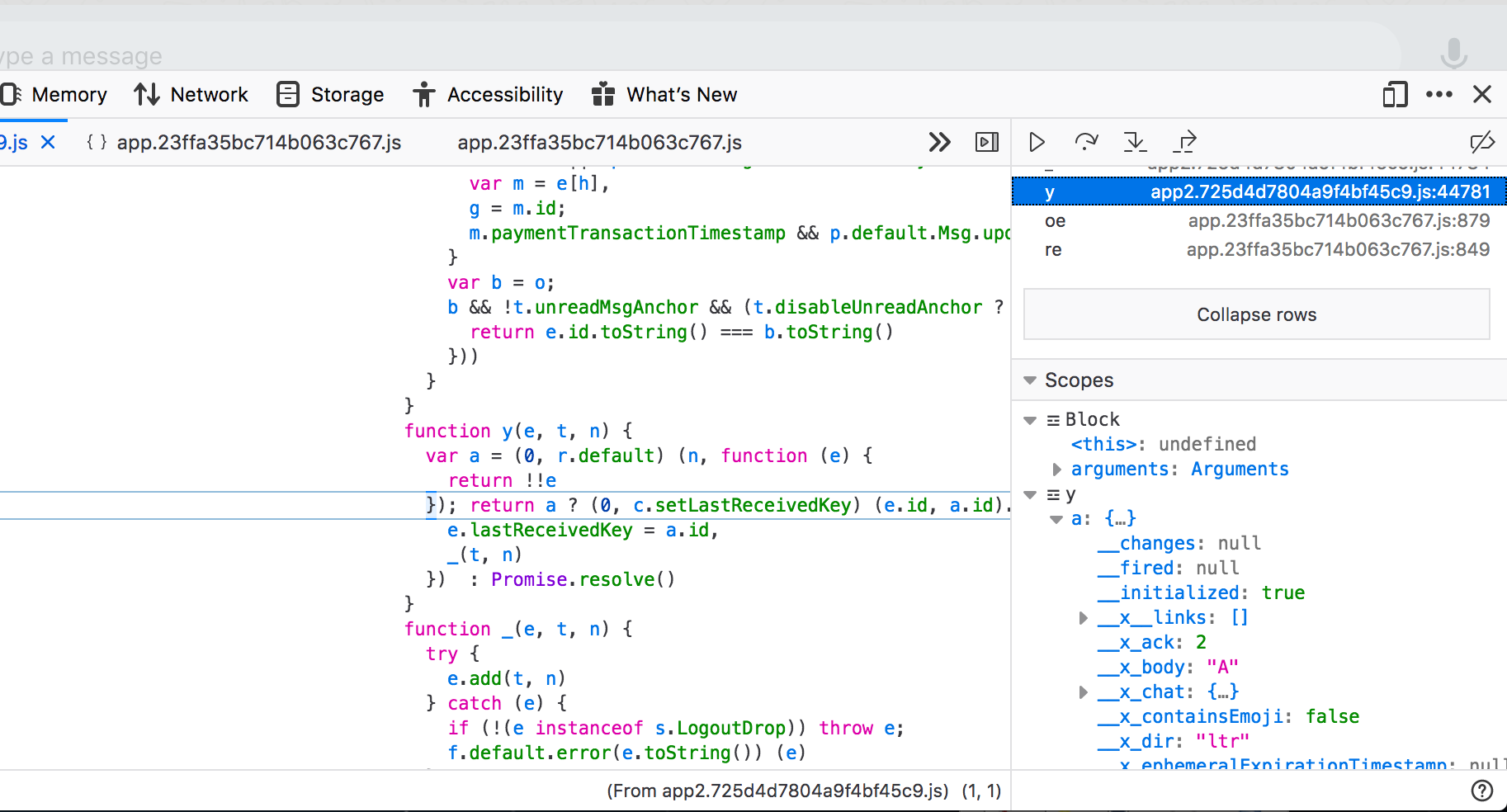1507x812 pixels.
Task: Collapse the Scopes section
Action: point(1030,380)
